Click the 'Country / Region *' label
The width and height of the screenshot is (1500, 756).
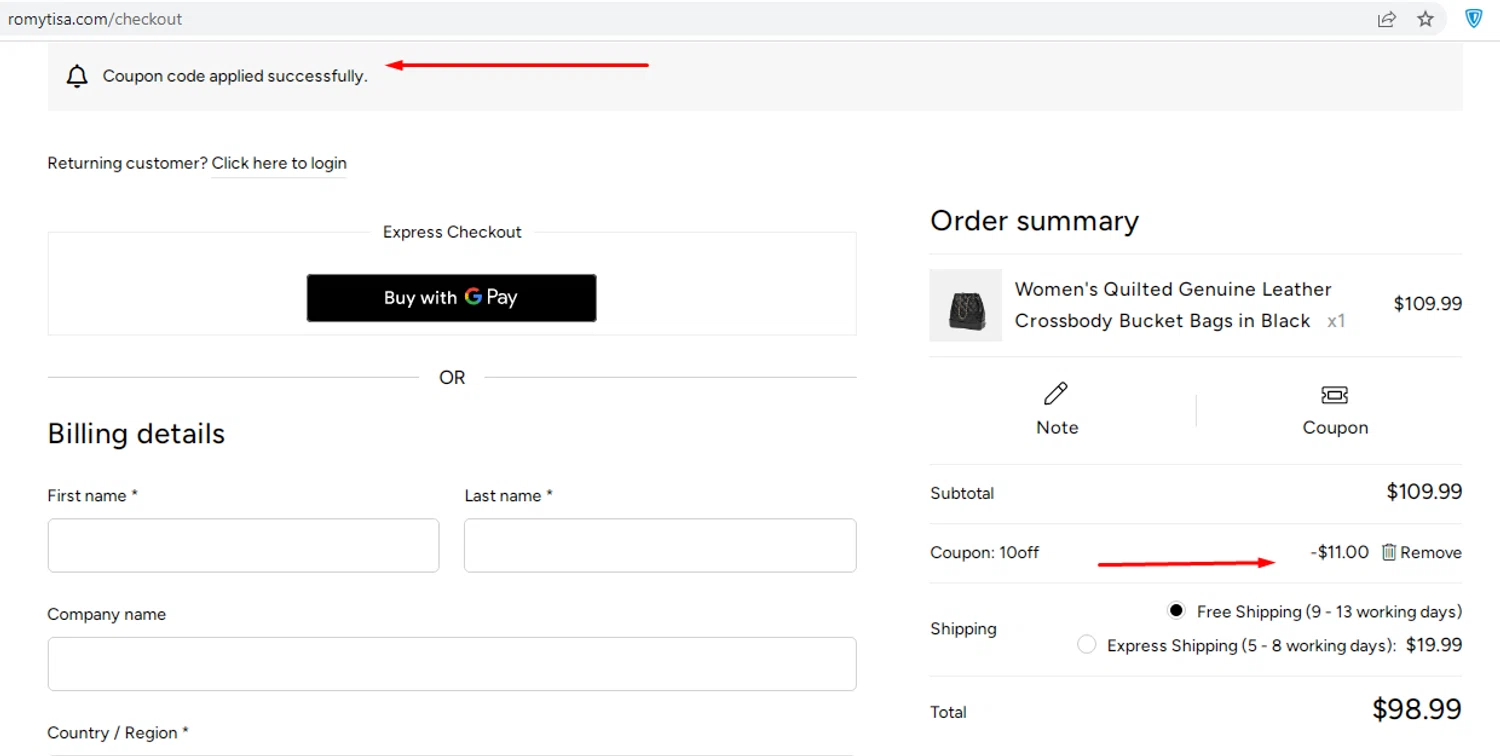(x=118, y=733)
